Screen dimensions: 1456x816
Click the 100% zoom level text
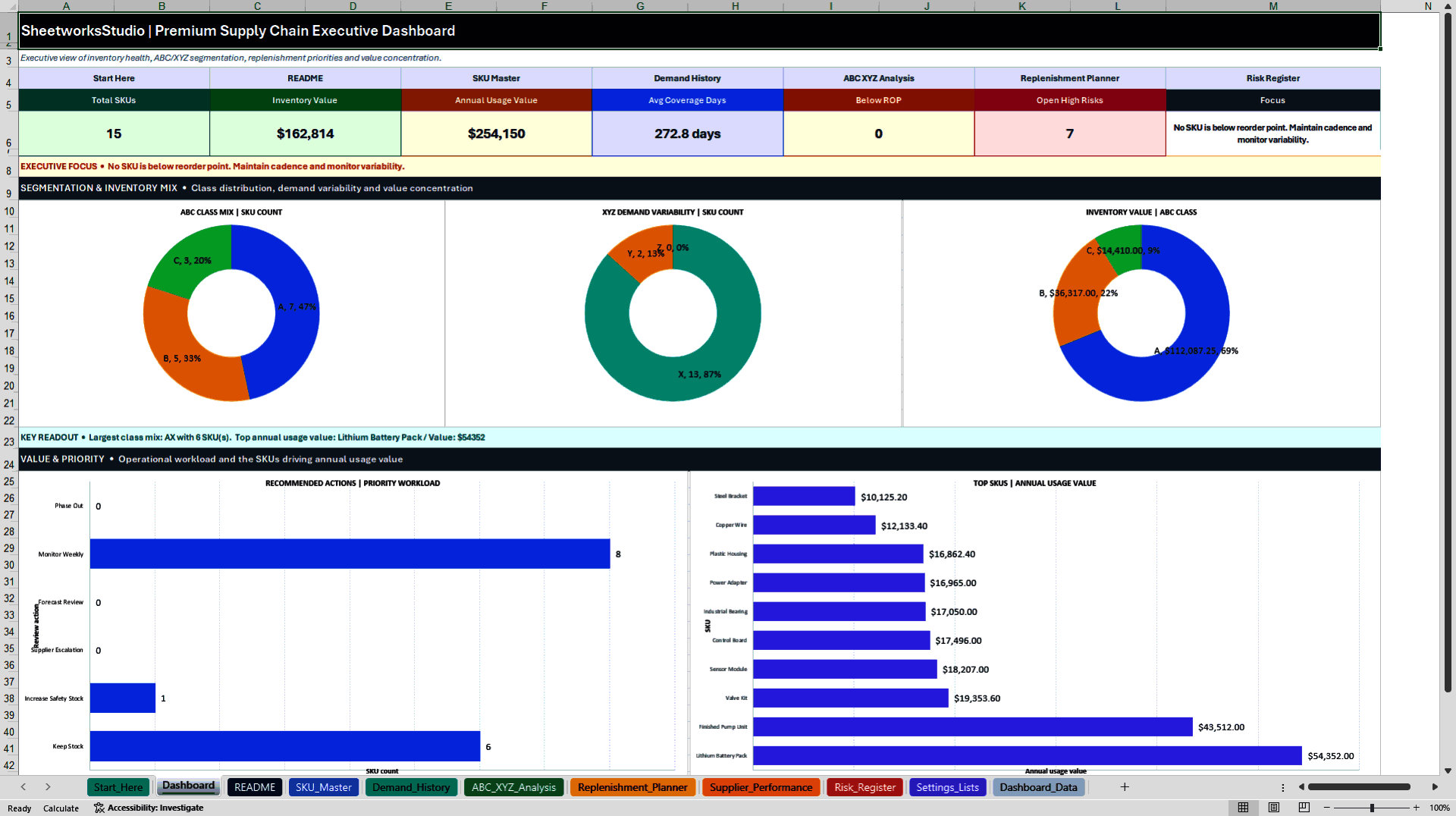(1439, 808)
